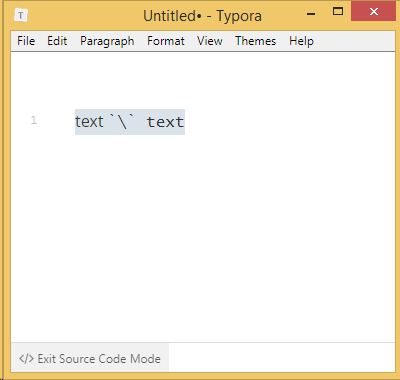Open the Paragraph menu
The image size is (400, 380).
[107, 41]
